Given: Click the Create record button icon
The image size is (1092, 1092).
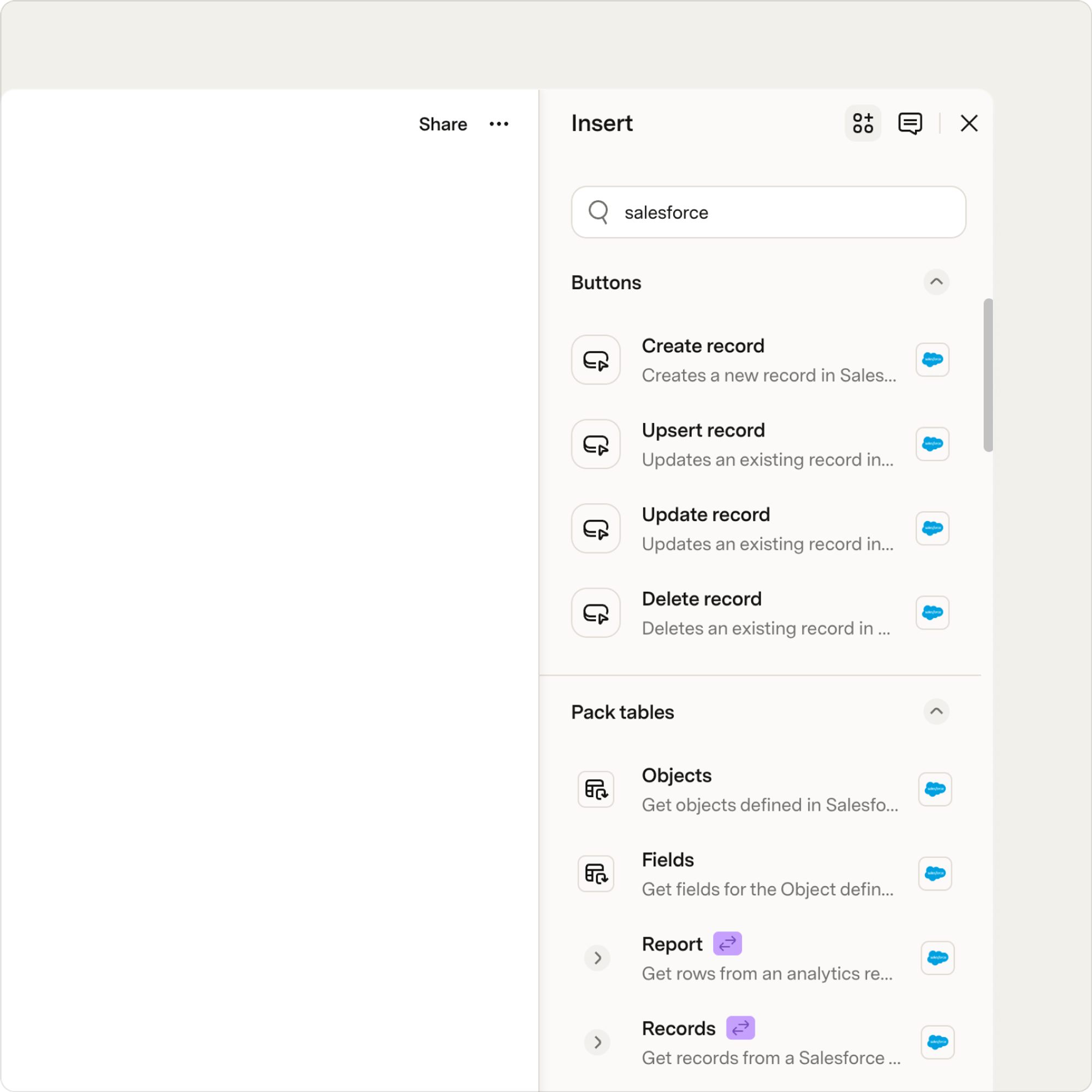Looking at the screenshot, I should click(596, 359).
